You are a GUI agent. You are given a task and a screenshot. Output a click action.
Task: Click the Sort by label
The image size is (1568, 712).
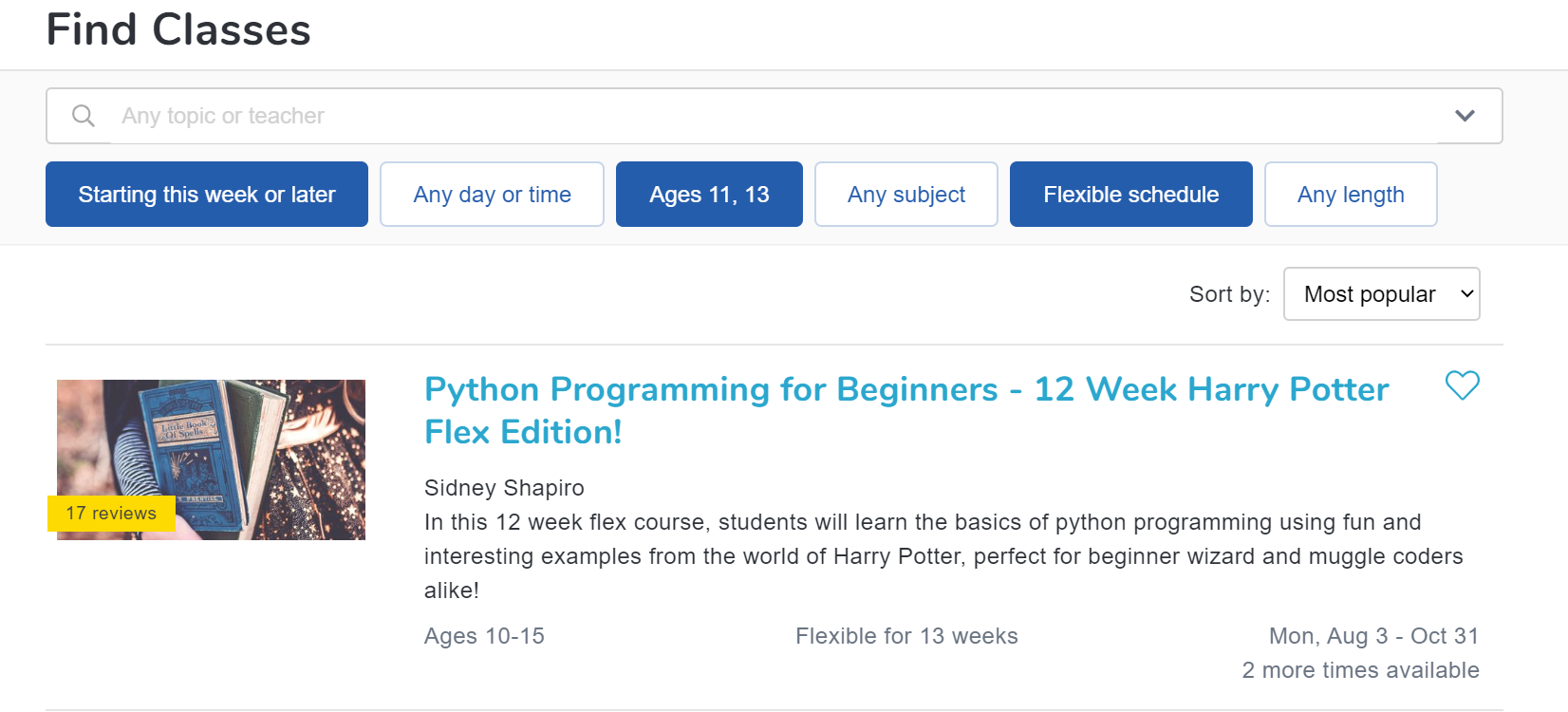tap(1229, 294)
